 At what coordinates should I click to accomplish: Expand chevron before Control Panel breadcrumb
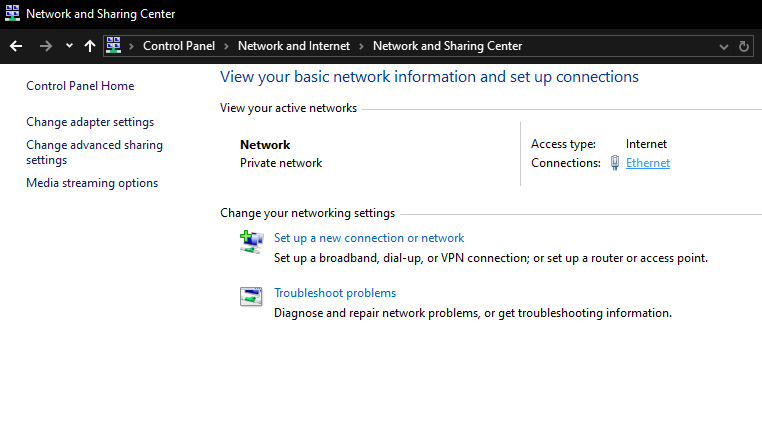131,46
